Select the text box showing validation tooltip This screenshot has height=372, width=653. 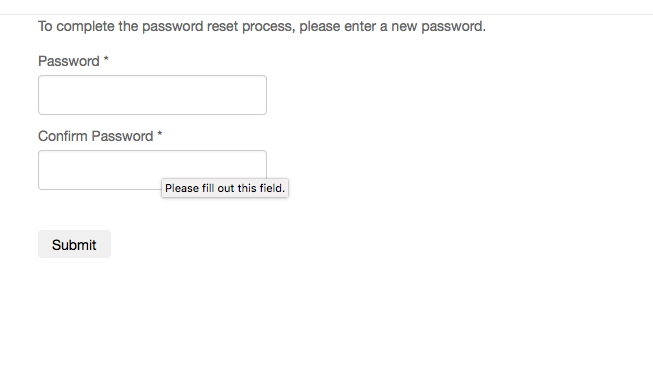pyautogui.click(x=152, y=170)
